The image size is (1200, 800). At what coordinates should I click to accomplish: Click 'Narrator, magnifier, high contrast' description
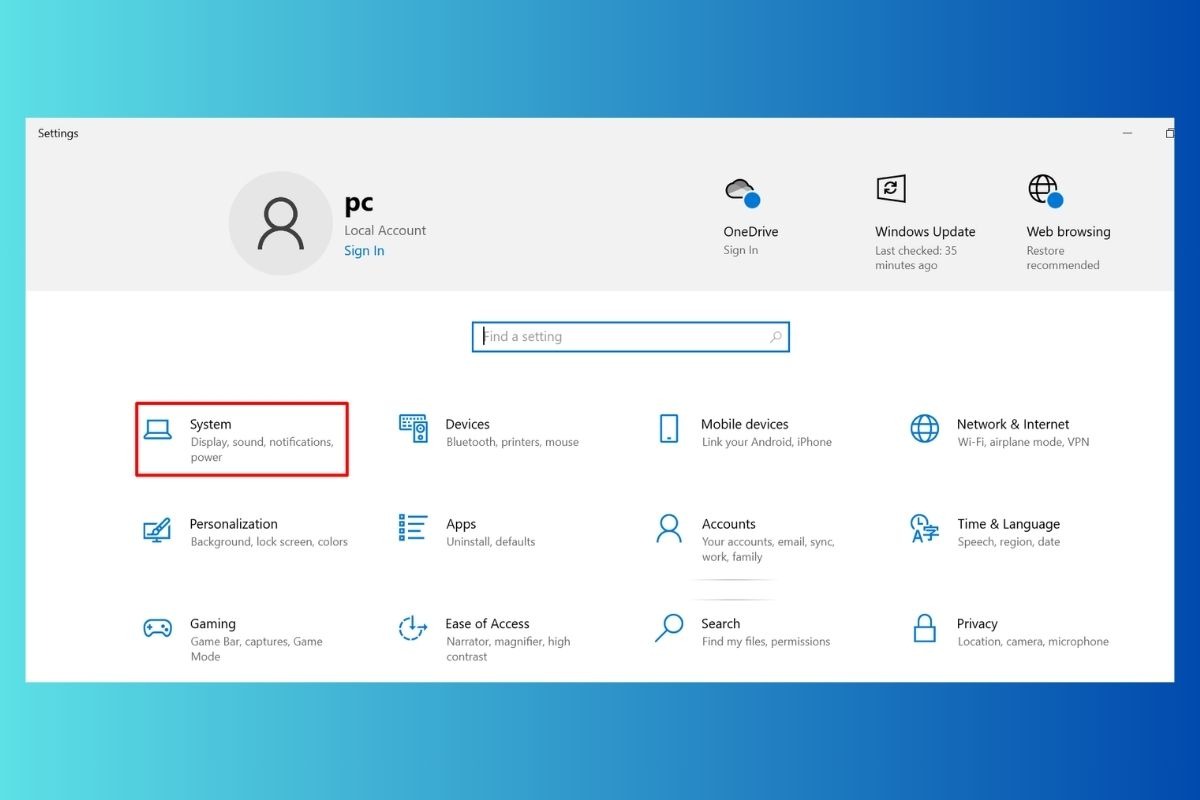(508, 649)
